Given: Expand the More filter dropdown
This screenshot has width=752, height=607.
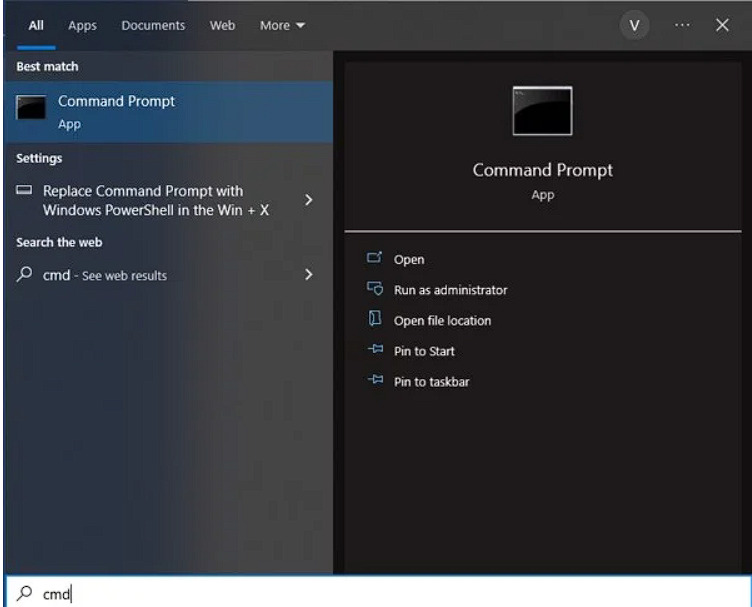Looking at the screenshot, I should click(x=282, y=26).
